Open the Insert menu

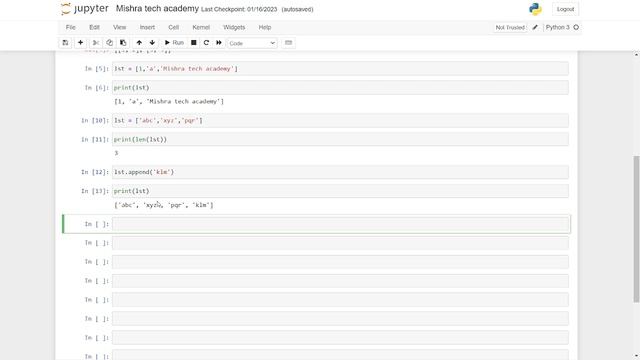tap(147, 27)
